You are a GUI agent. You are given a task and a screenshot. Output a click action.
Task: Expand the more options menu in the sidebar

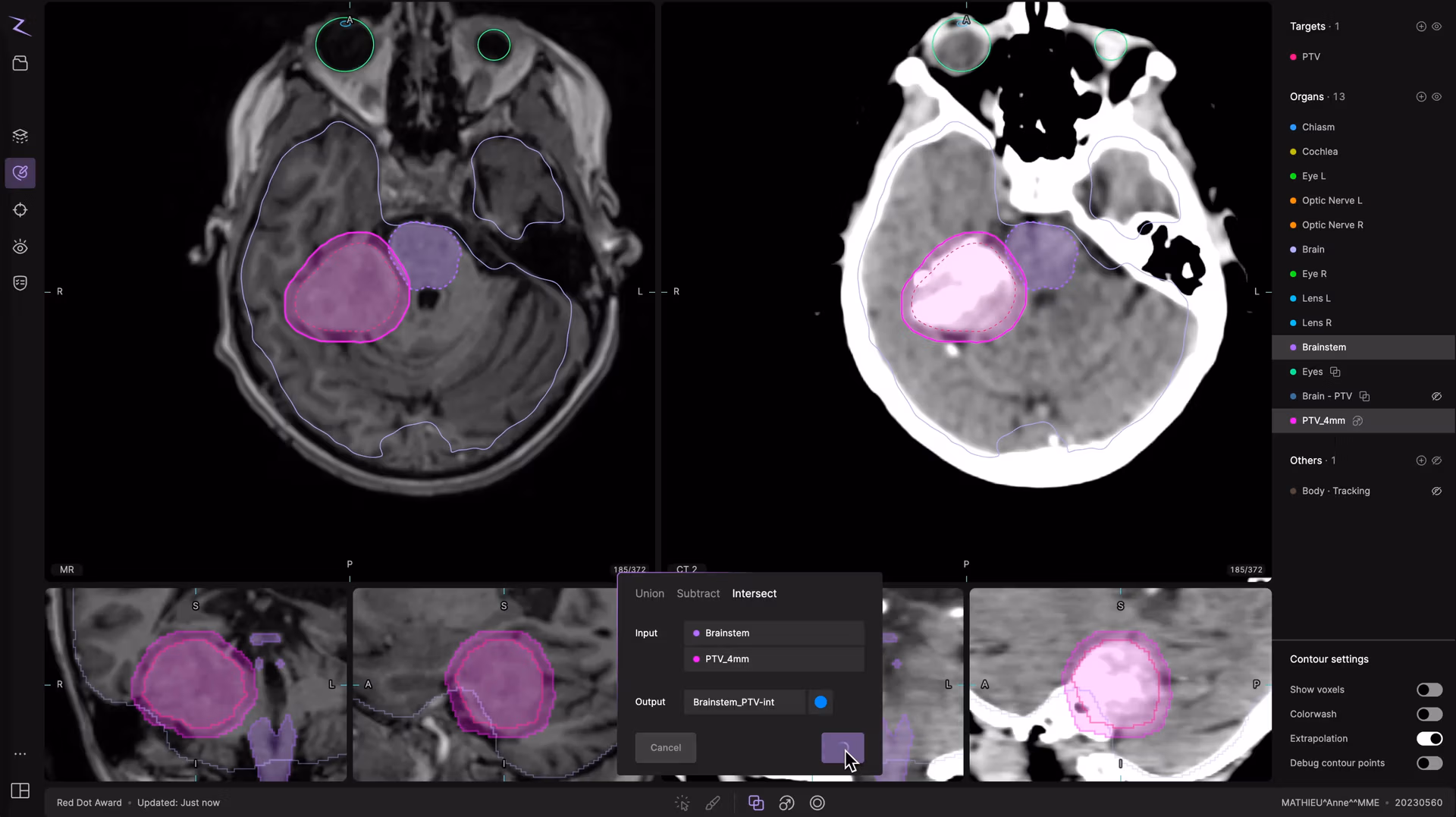[20, 754]
